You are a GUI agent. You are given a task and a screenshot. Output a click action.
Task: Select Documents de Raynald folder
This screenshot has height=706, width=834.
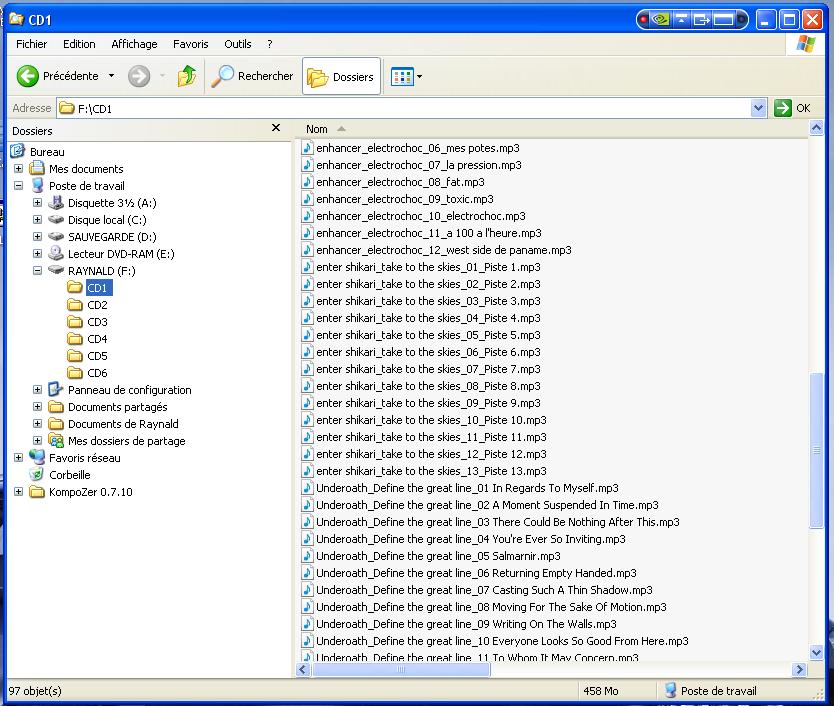point(123,424)
